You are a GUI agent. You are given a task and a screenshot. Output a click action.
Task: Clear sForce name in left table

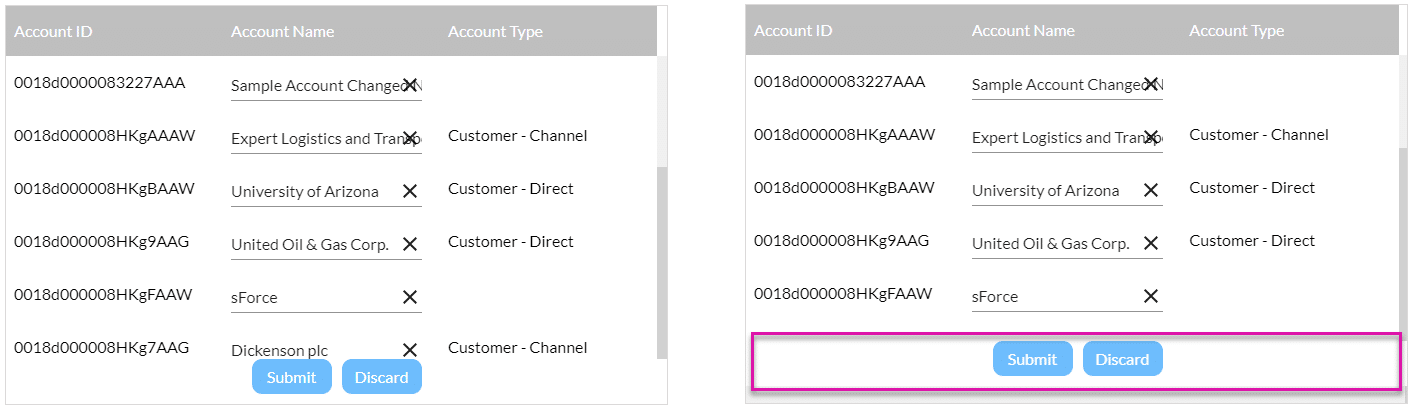click(x=410, y=297)
